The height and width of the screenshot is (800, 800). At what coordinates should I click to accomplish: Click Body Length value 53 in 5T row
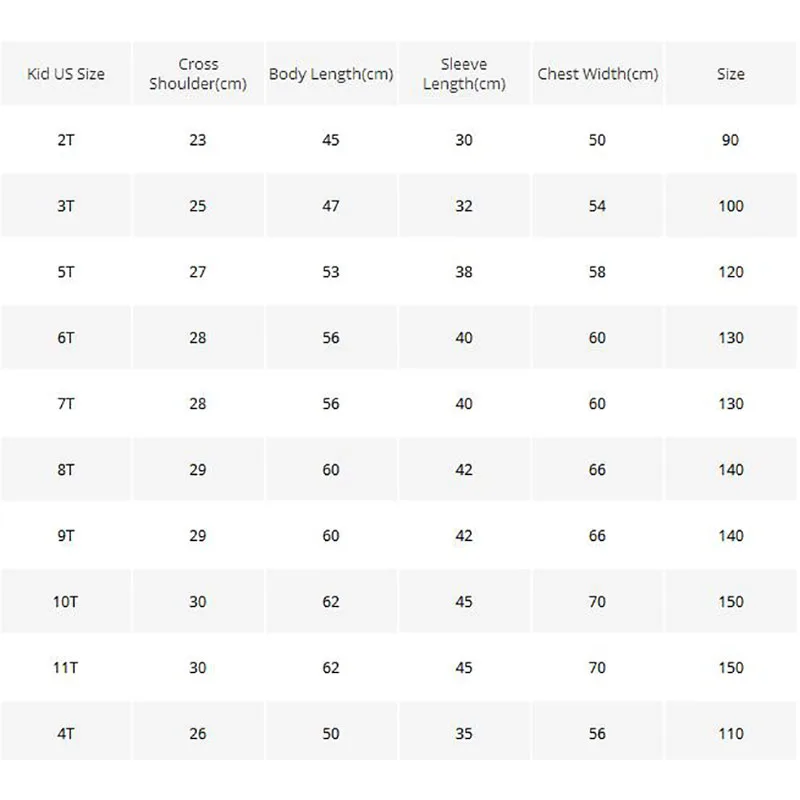coord(331,272)
